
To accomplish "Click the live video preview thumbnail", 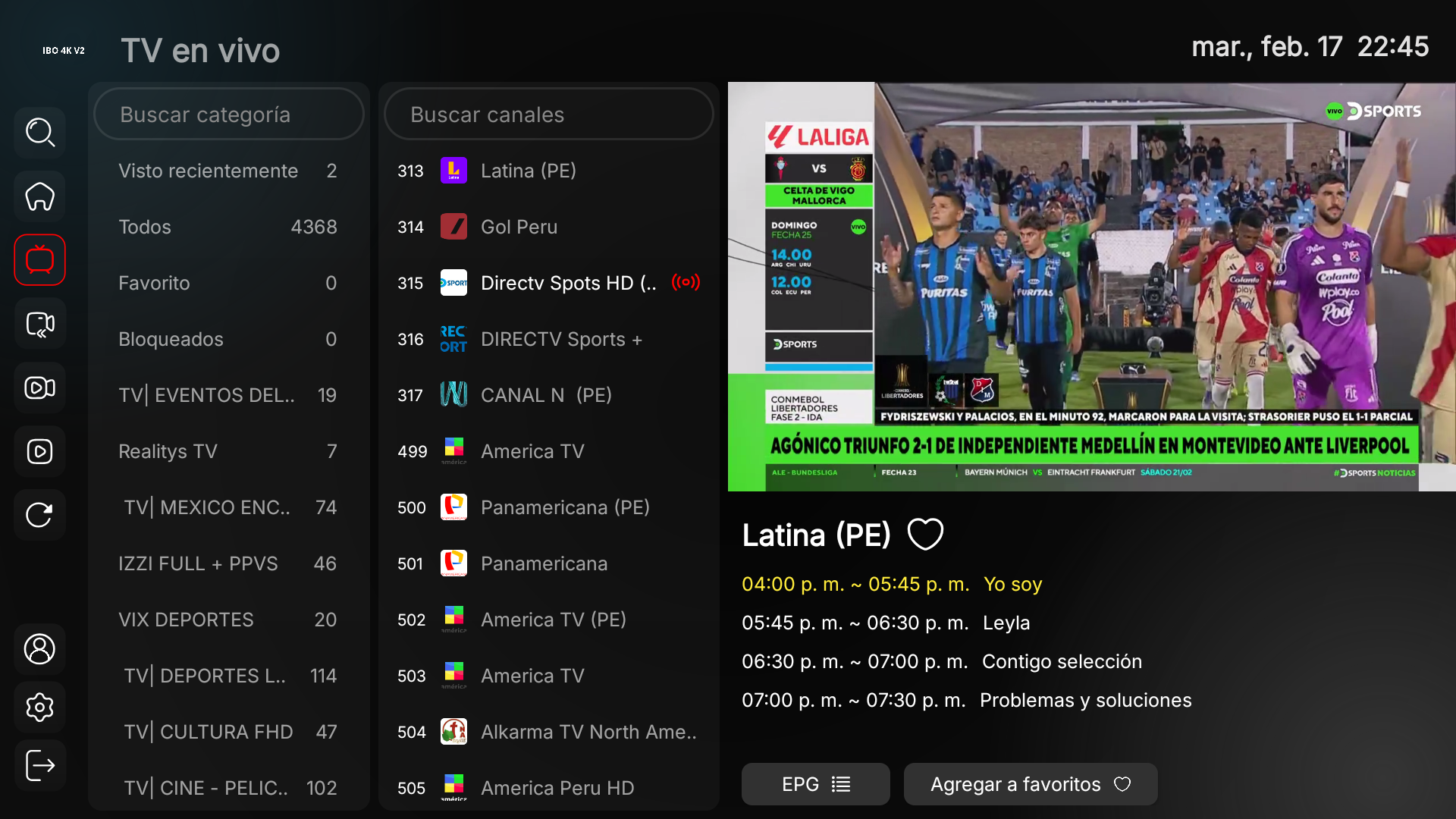I will (1092, 287).
